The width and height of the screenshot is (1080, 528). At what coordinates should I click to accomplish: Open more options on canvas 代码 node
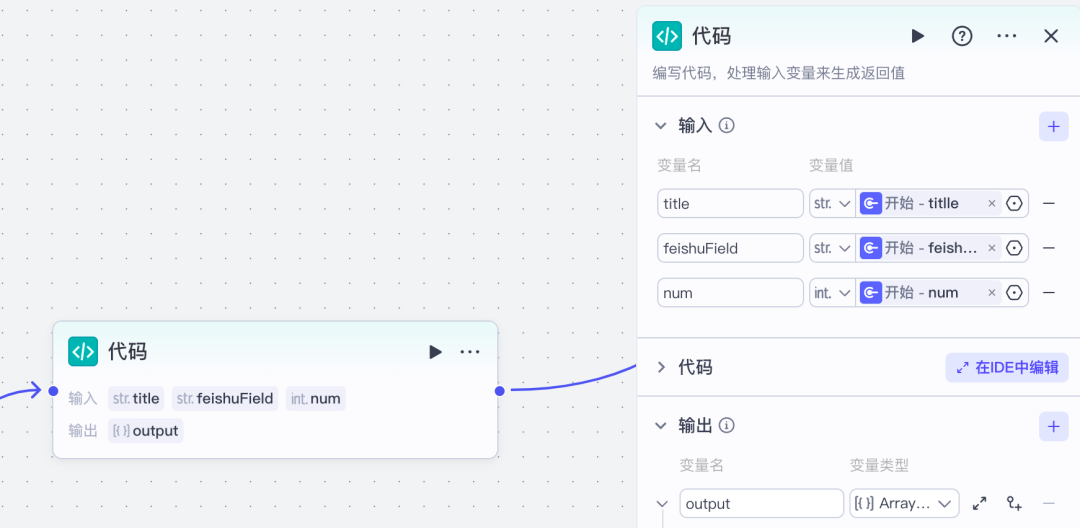(470, 352)
